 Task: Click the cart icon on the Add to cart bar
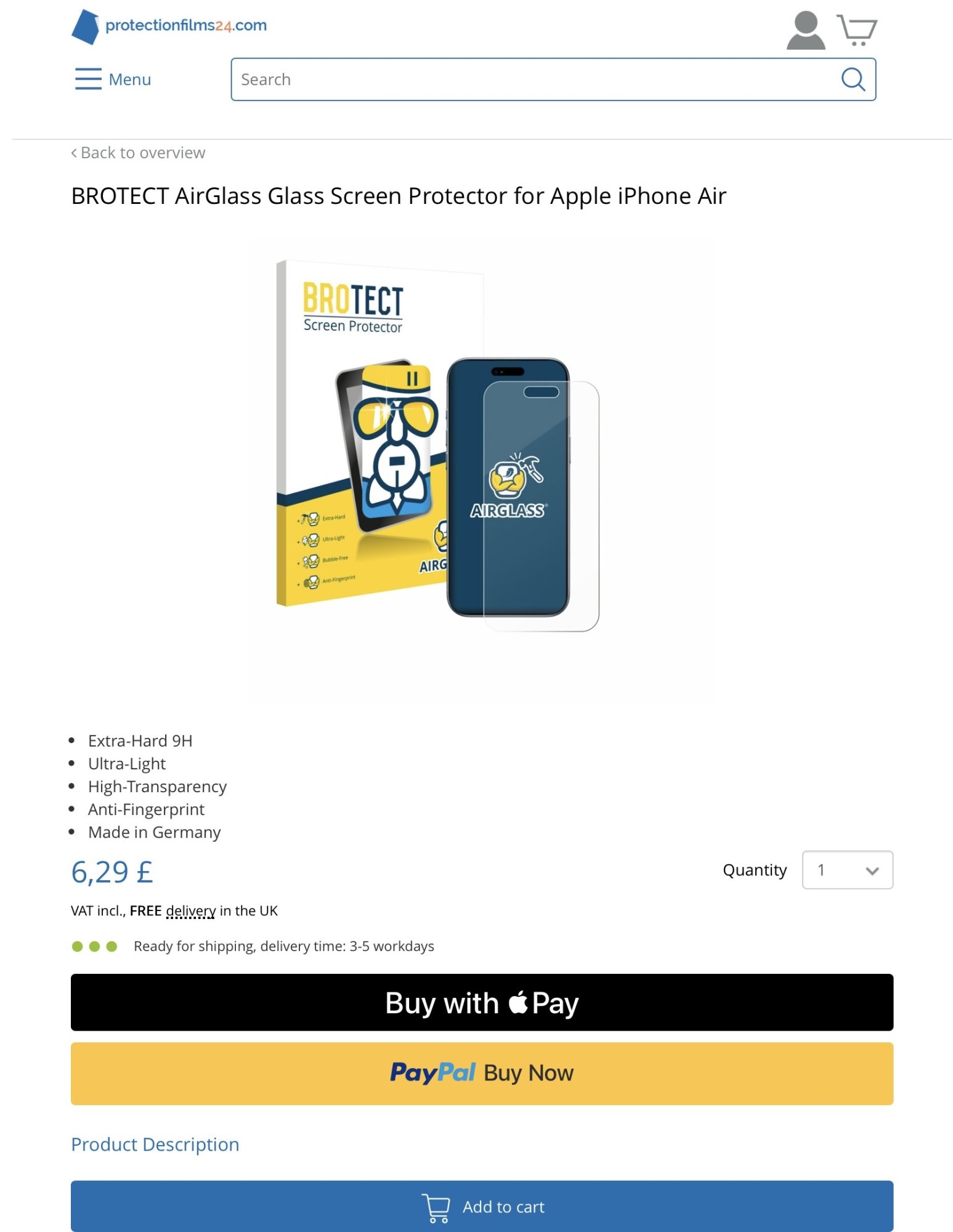436,1207
